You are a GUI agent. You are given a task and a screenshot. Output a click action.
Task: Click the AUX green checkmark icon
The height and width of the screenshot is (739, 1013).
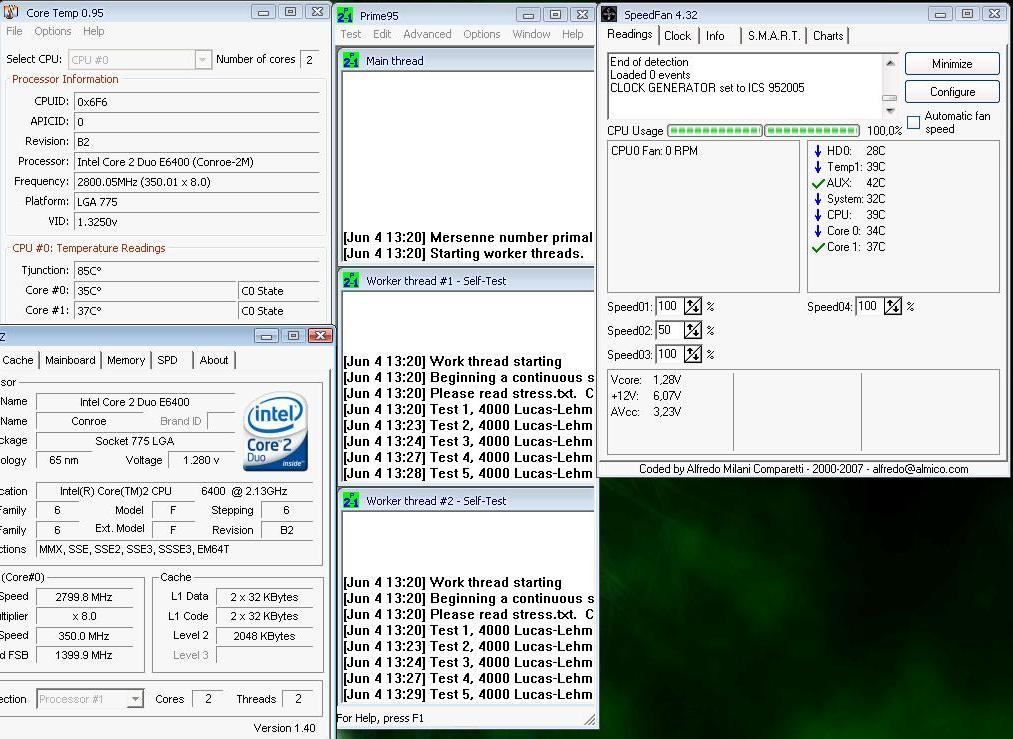click(818, 183)
